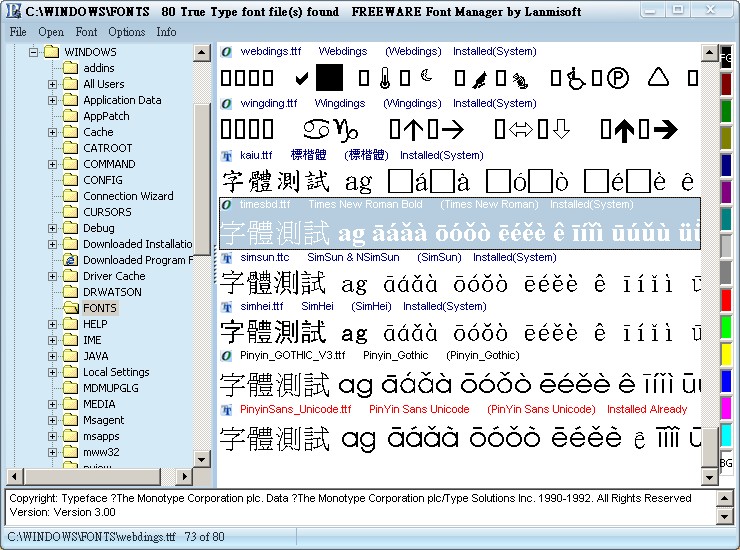Image resolution: width=740 pixels, height=550 pixels.
Task: Click the CURSORS folder icon
Action: (71, 212)
